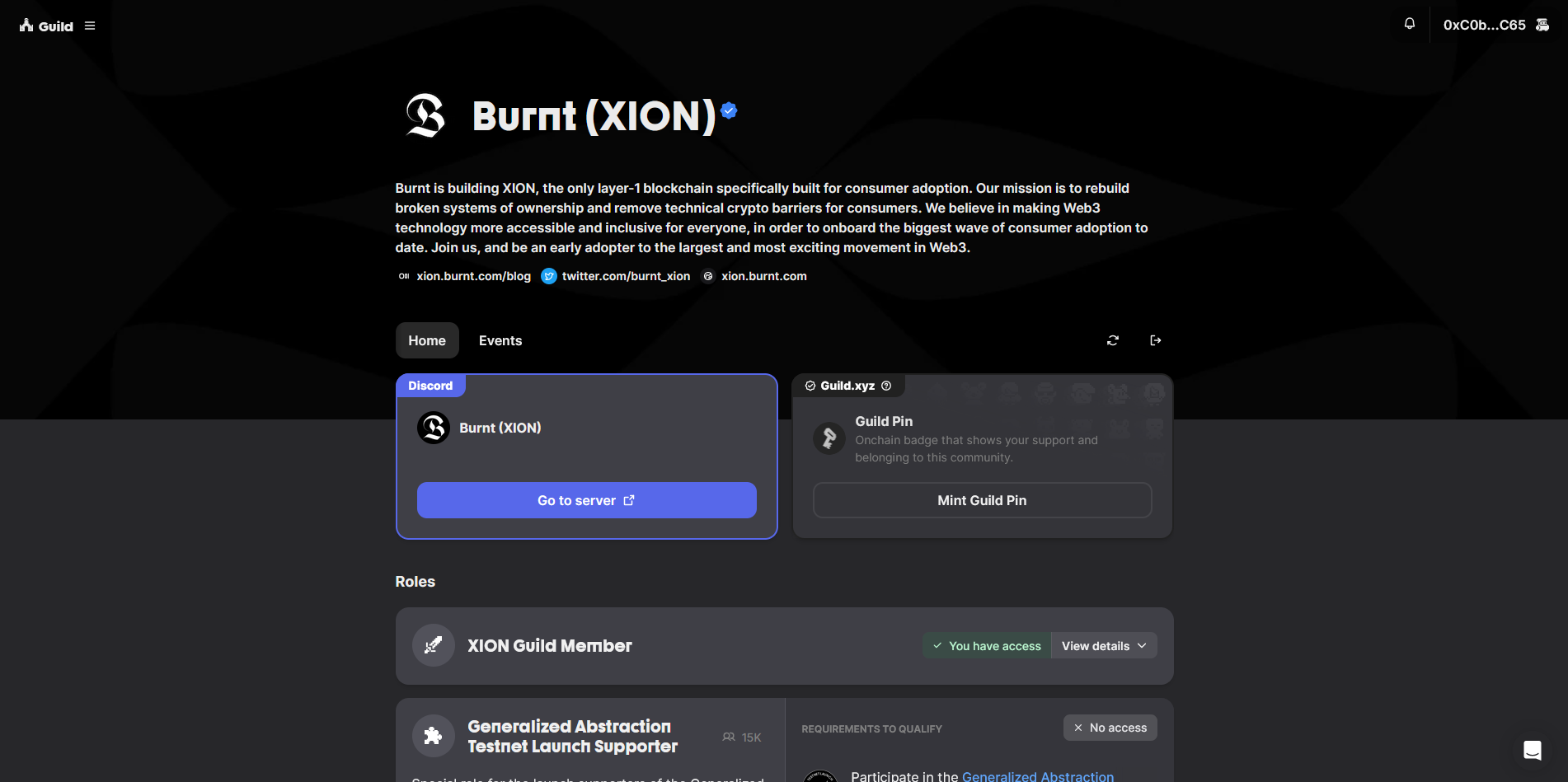Open the Generalized Abstraction requirement link
This screenshot has width=1568, height=782.
1037,776
